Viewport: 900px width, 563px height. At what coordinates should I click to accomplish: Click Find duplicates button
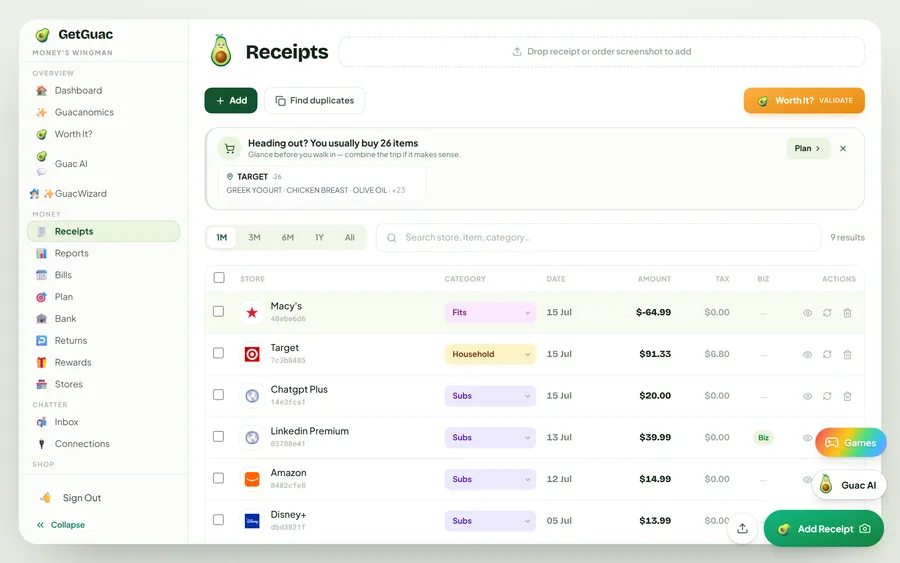click(315, 100)
